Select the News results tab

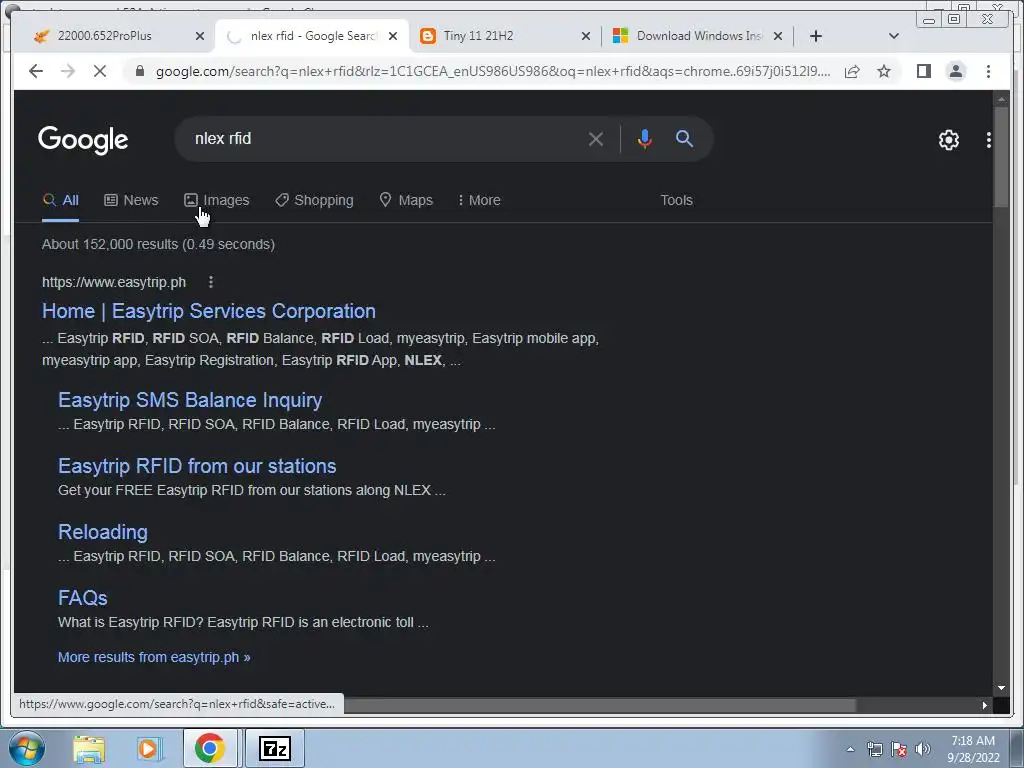(x=131, y=200)
